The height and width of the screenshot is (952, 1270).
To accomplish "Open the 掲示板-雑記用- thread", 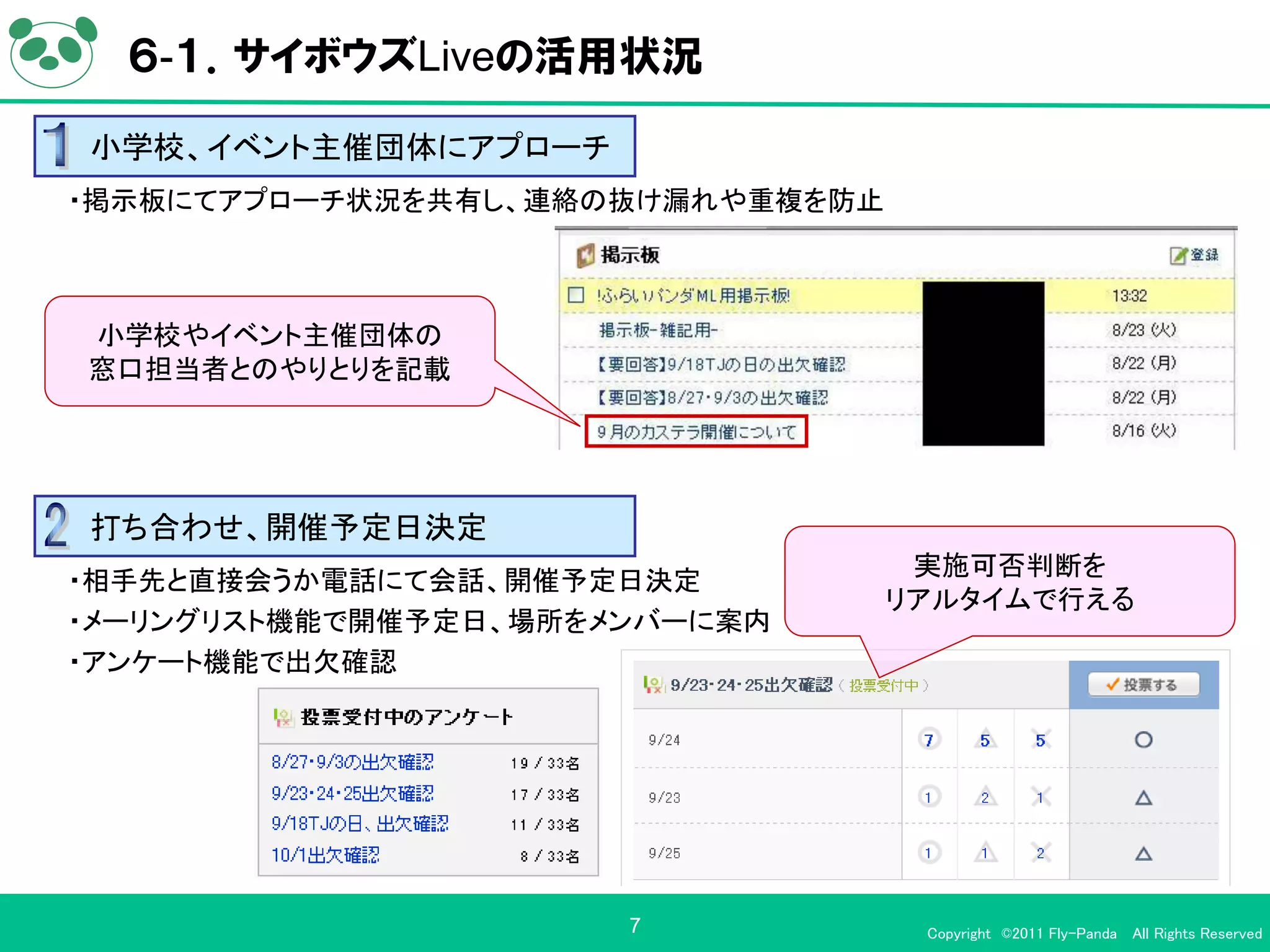I will coord(658,330).
